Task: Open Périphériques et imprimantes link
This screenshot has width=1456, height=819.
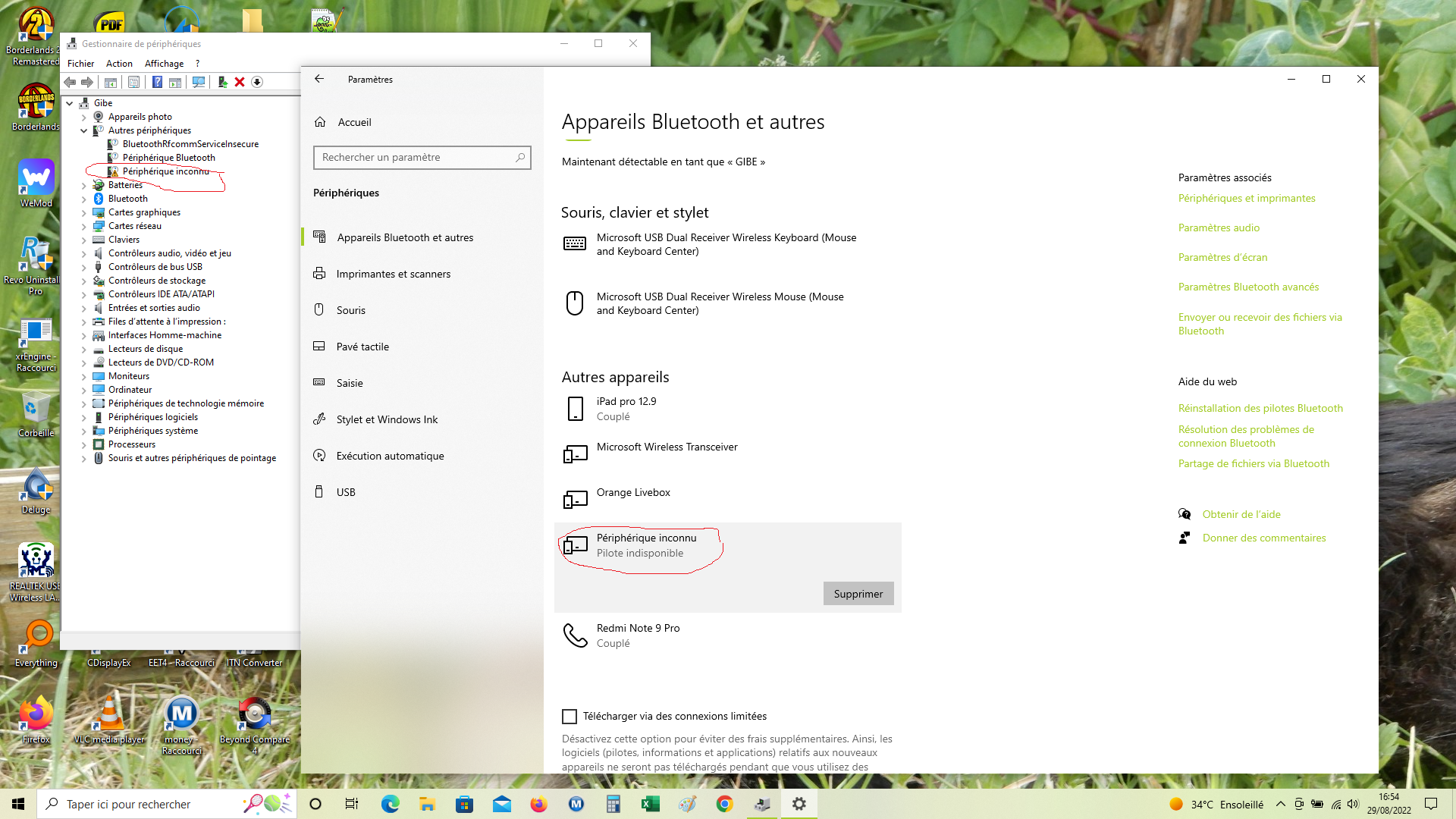Action: 1247,198
